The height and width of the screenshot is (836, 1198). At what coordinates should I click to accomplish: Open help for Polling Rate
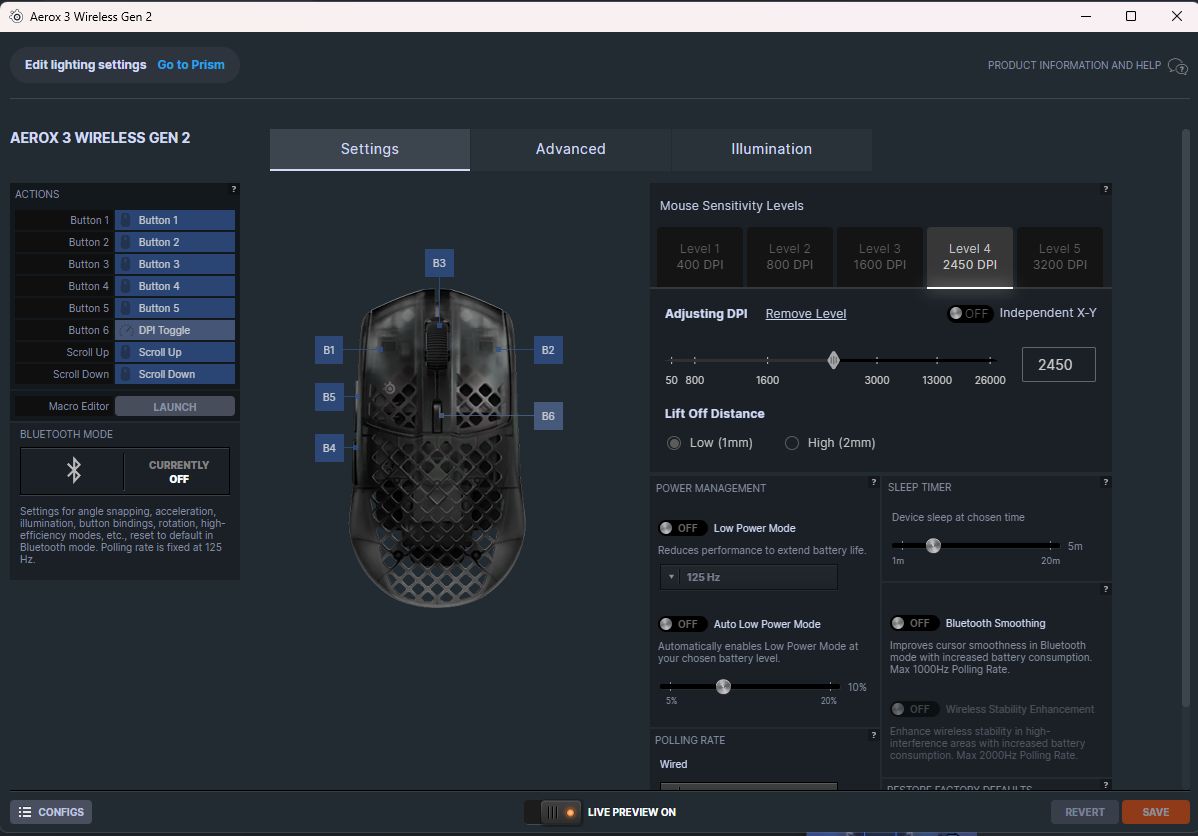click(x=873, y=735)
